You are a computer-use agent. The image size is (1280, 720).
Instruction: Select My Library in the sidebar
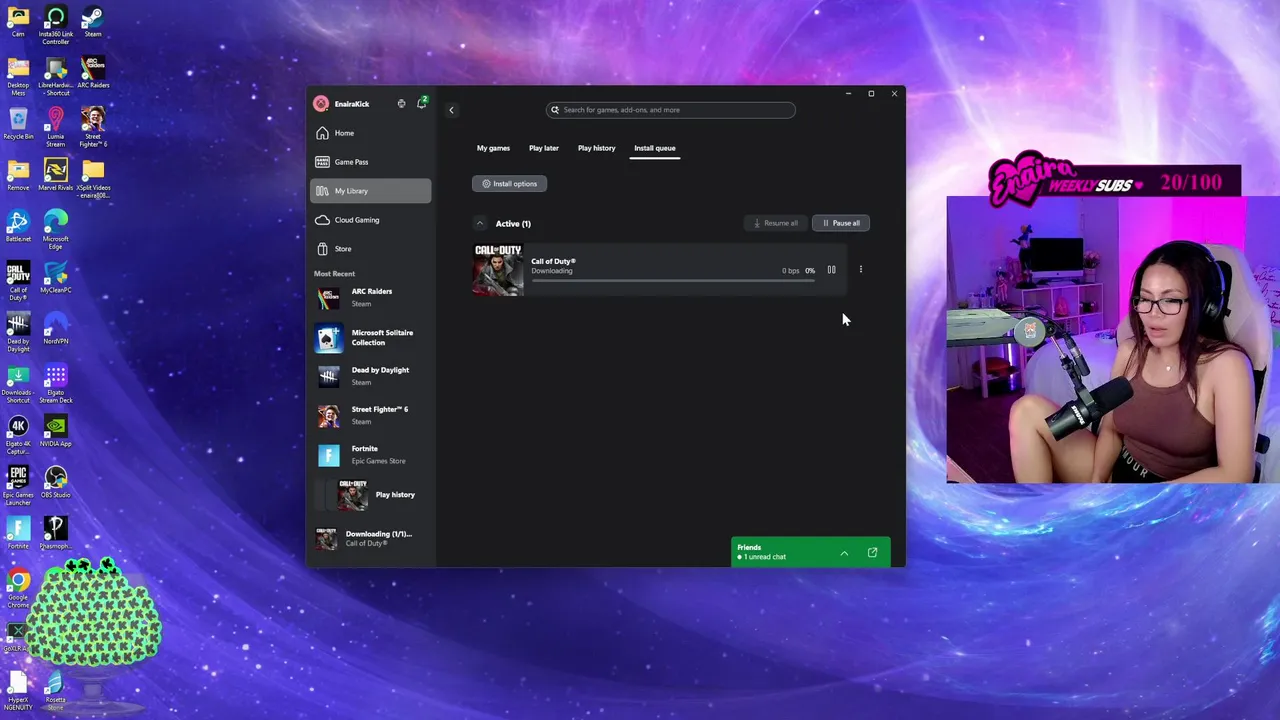370,191
